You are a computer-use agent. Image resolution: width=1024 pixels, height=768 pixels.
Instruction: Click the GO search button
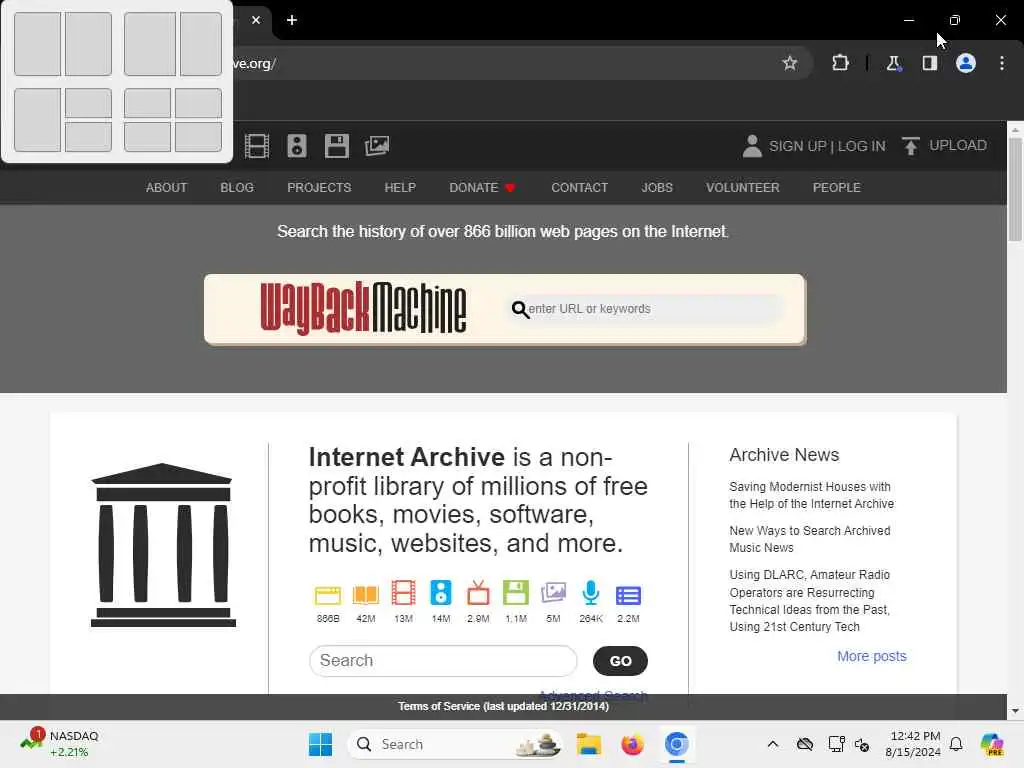click(x=620, y=661)
